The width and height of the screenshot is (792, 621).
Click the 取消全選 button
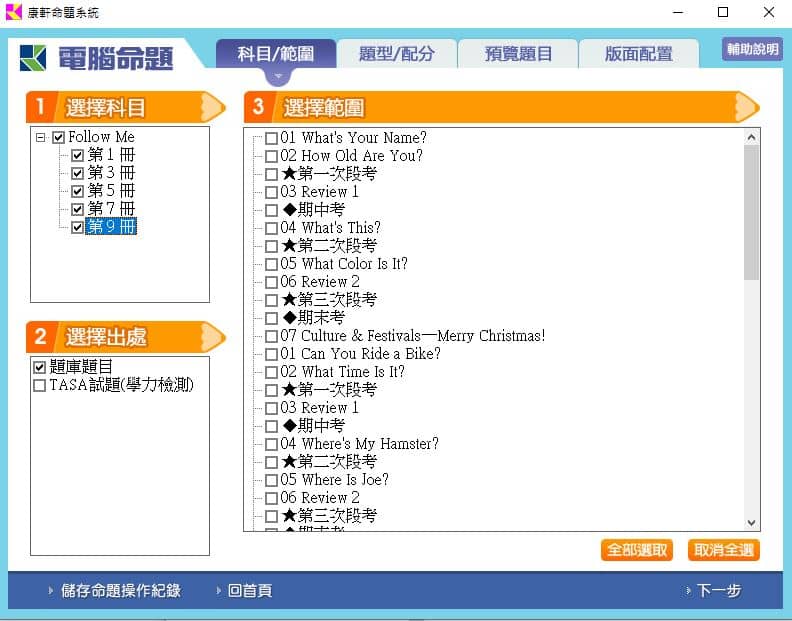723,550
